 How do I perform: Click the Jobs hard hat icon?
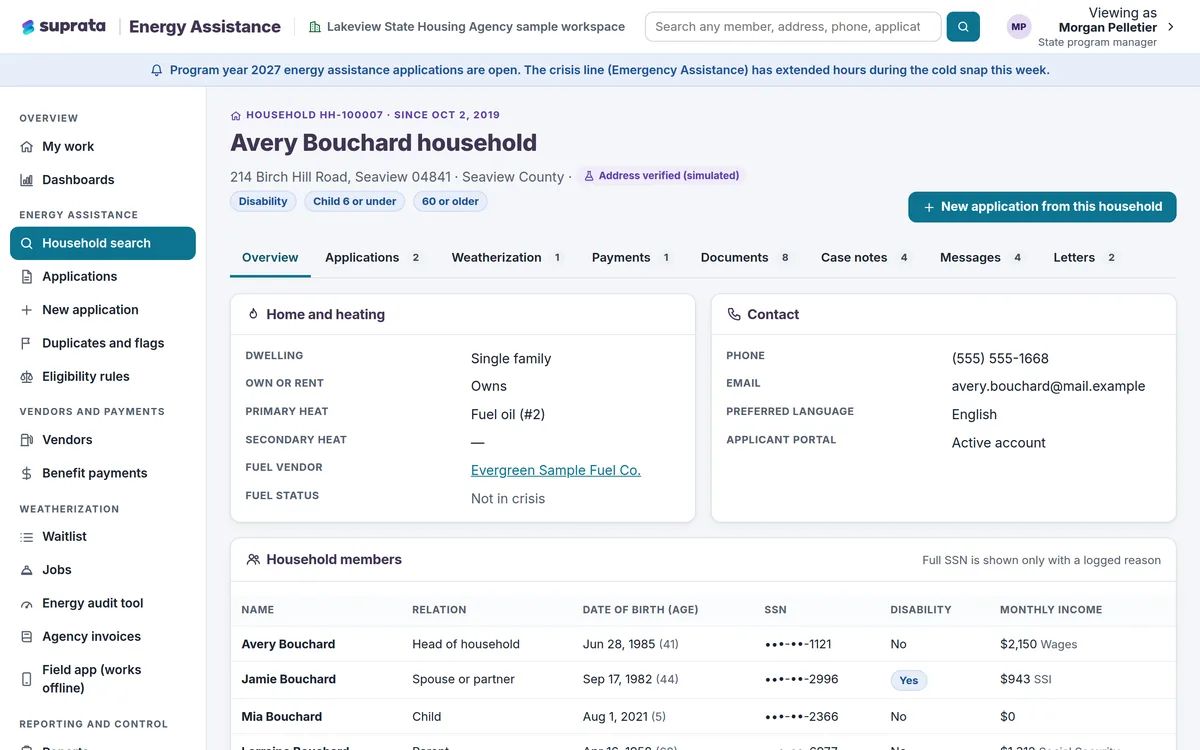coord(27,570)
